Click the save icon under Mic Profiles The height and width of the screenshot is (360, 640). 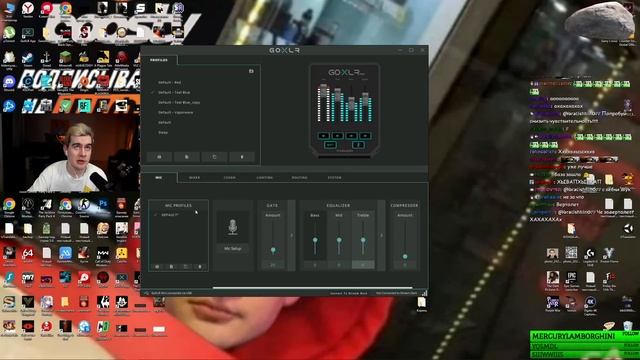pyautogui.click(x=157, y=267)
